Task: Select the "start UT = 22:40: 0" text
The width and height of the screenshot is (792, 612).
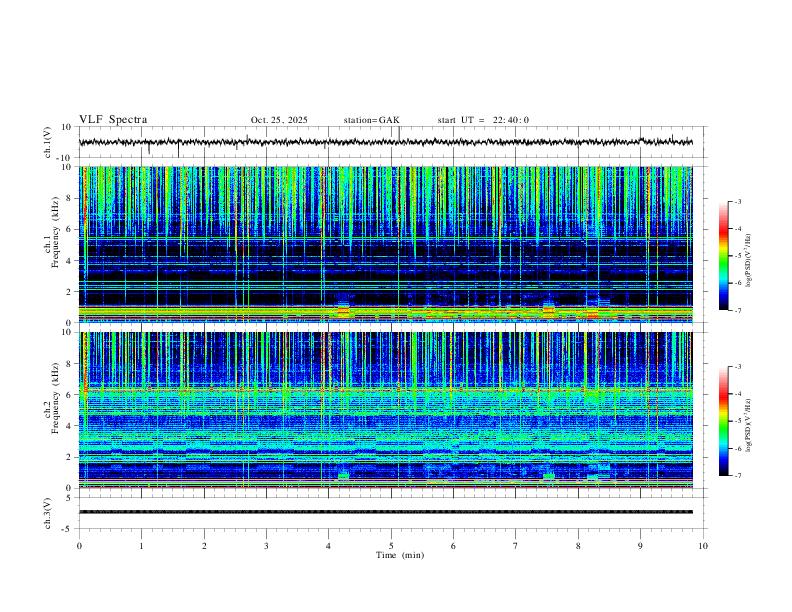Action: tap(483, 120)
